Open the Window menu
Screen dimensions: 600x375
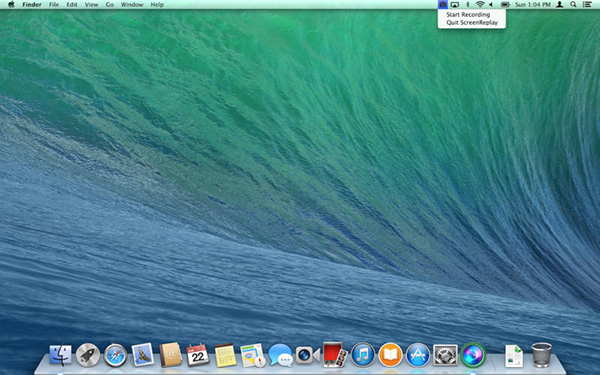point(132,5)
